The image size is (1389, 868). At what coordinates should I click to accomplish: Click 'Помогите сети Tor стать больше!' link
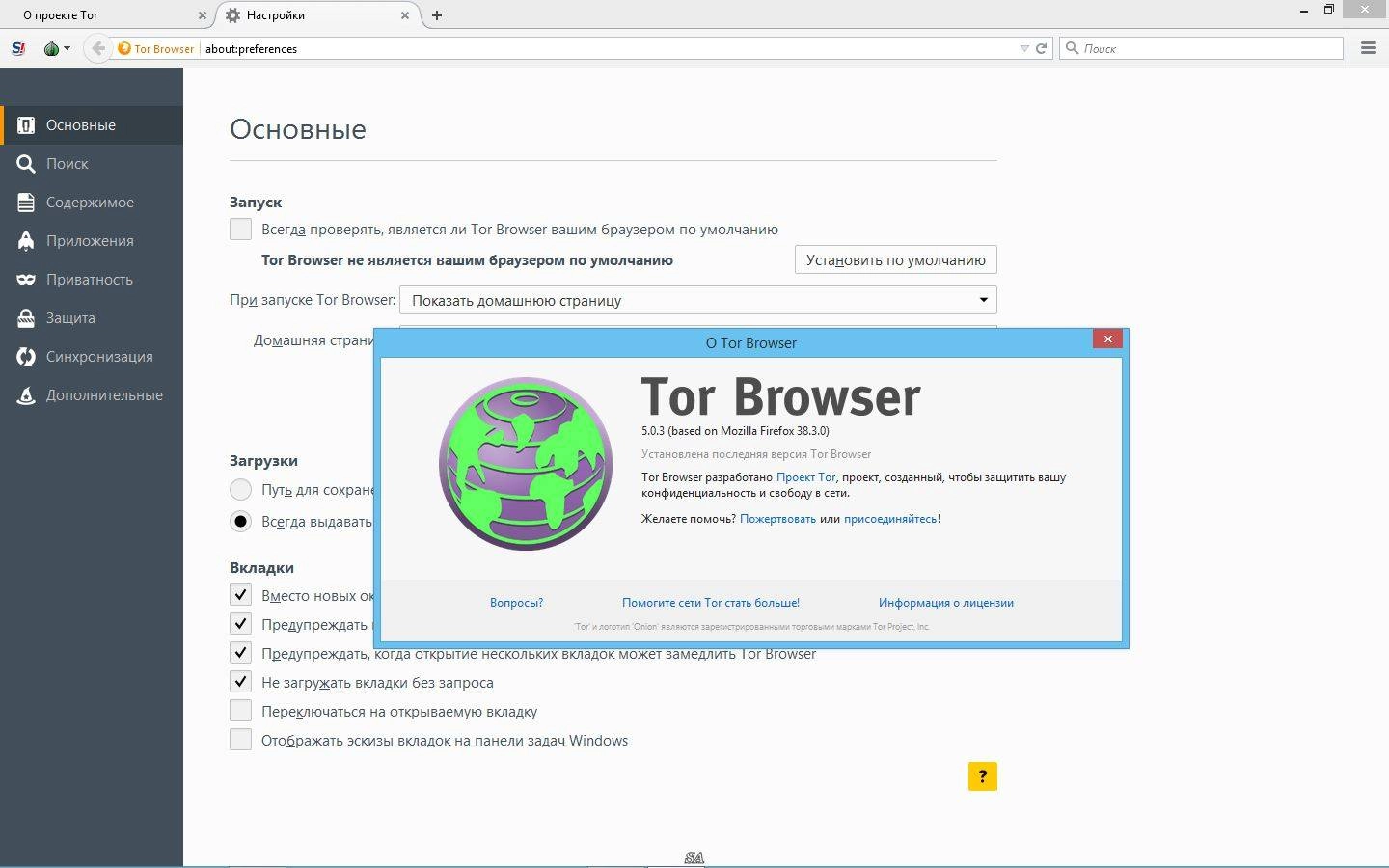(711, 603)
